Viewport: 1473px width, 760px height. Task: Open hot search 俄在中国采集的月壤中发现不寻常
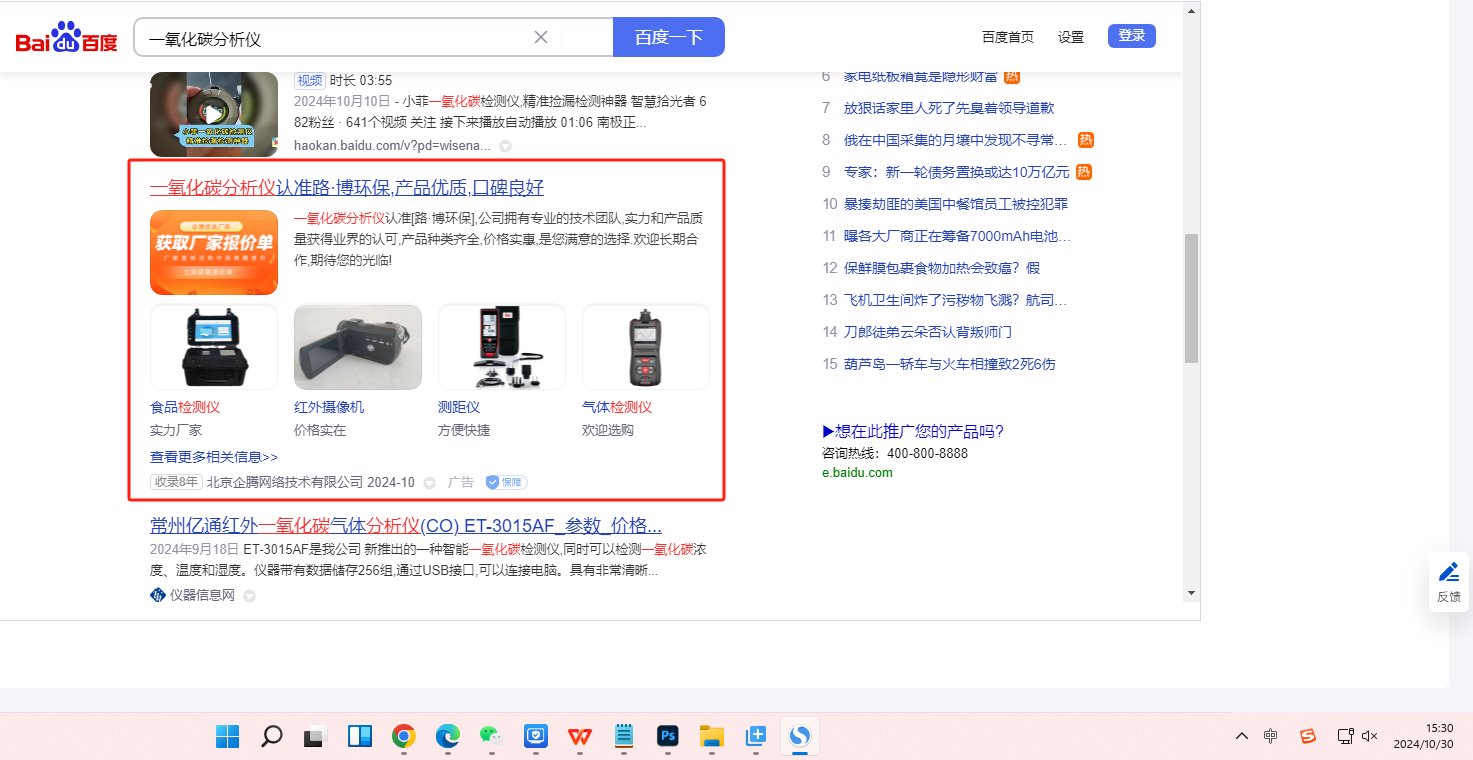[956, 140]
